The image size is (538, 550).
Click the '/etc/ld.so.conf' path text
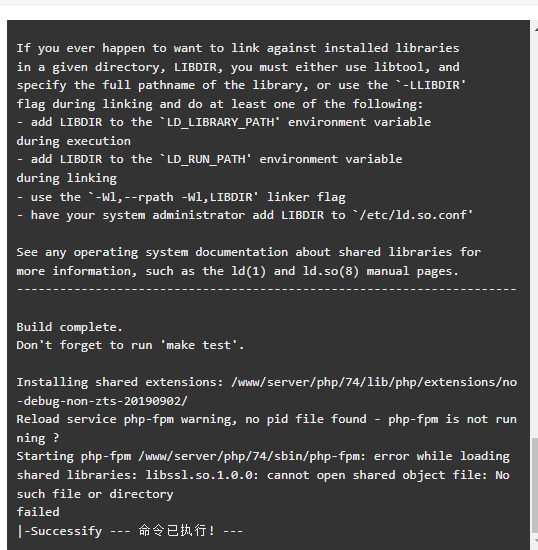tap(413, 215)
